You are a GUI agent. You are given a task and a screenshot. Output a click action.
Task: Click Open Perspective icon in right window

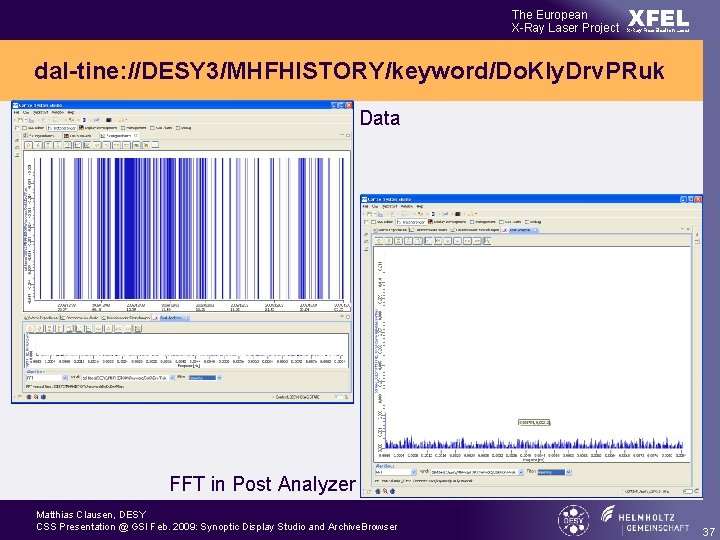pos(365,222)
